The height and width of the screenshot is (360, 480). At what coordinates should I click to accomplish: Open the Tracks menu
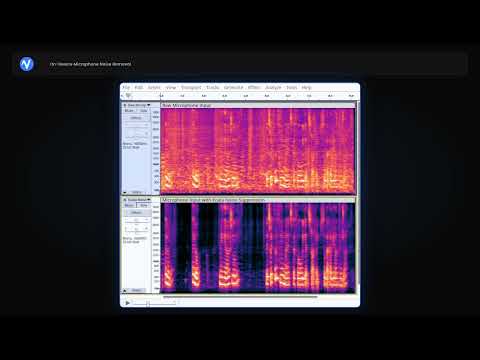(x=212, y=87)
